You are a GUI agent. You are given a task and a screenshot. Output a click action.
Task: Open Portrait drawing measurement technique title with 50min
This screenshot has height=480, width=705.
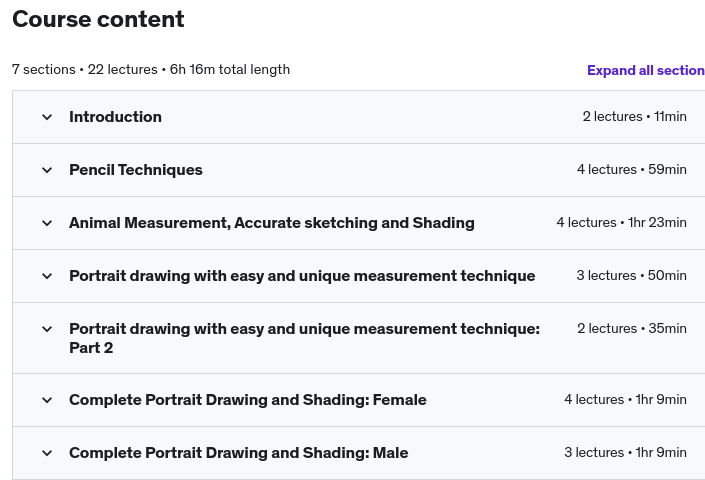pos(302,276)
